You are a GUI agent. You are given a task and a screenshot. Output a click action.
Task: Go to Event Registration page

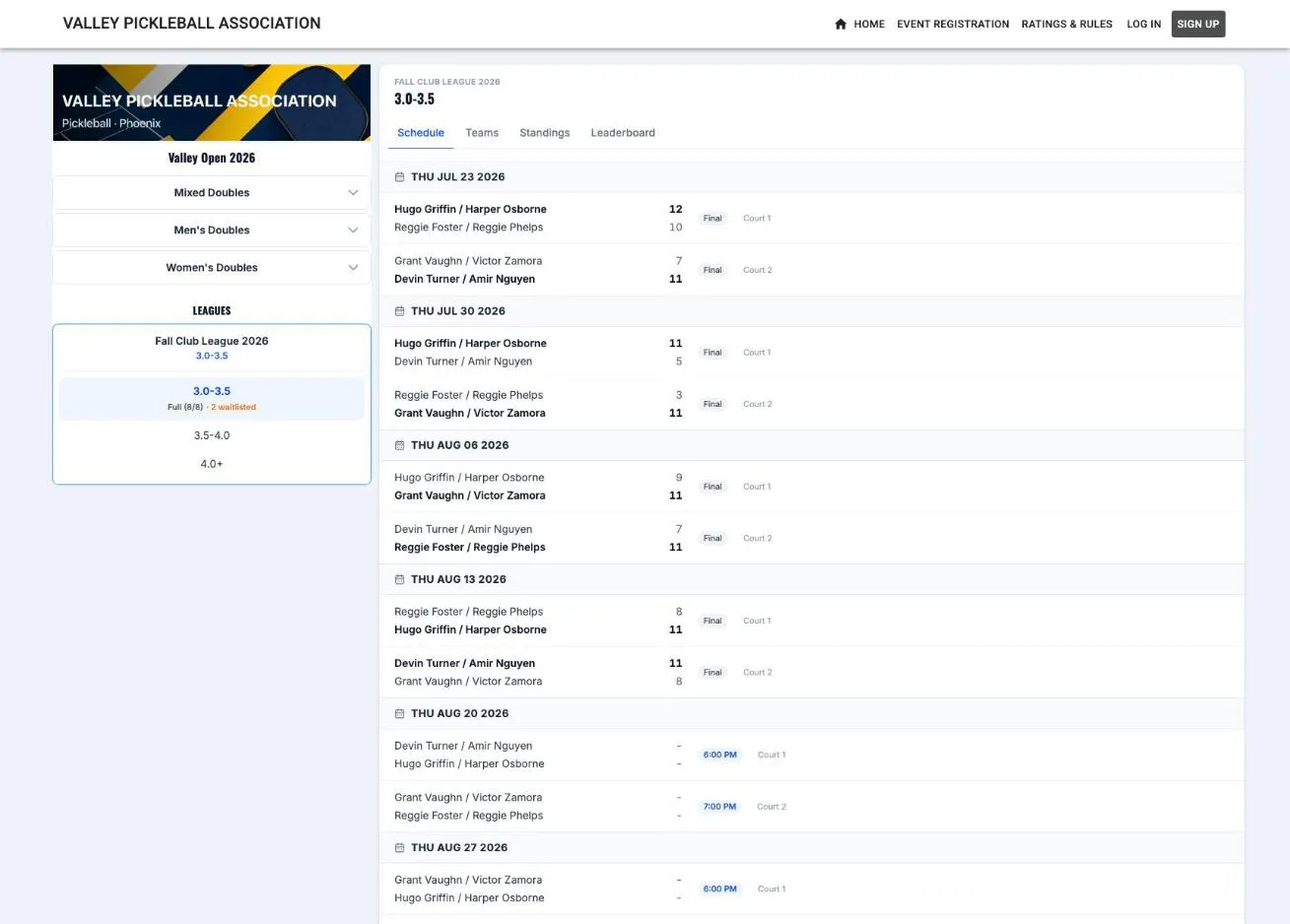pyautogui.click(x=953, y=24)
